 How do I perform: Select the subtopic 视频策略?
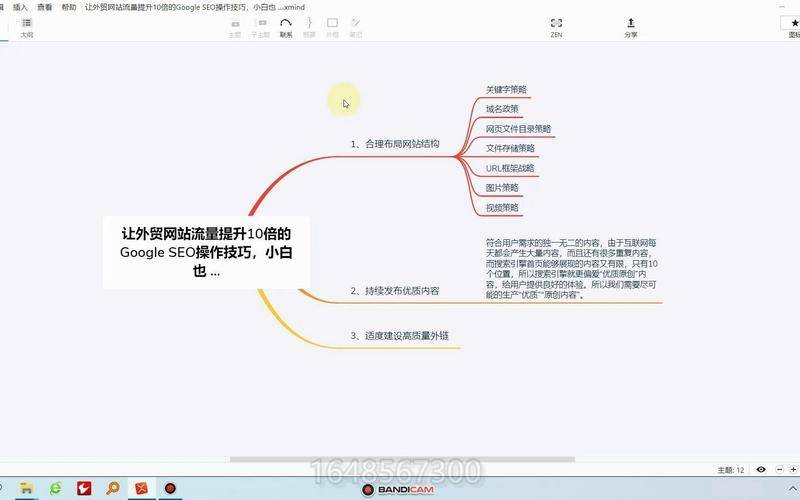[x=502, y=208]
